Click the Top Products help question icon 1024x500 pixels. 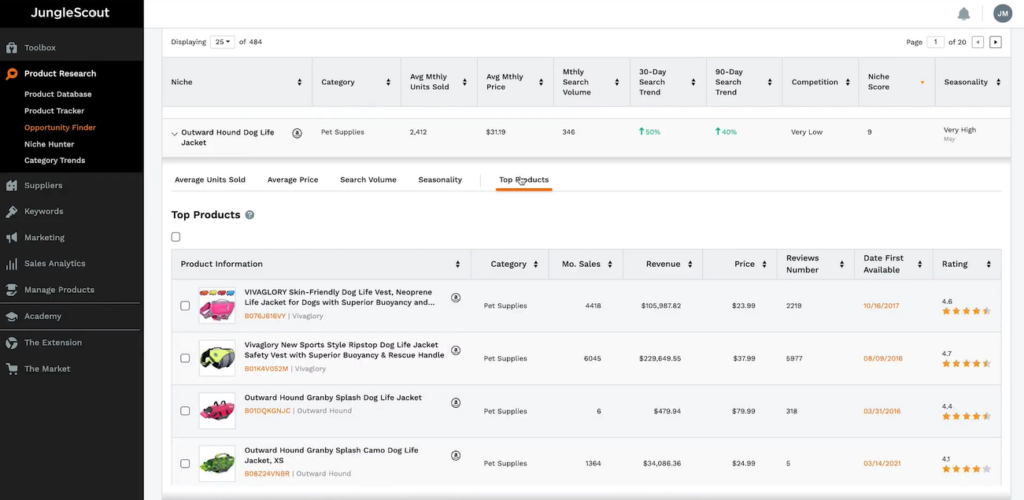coord(249,215)
